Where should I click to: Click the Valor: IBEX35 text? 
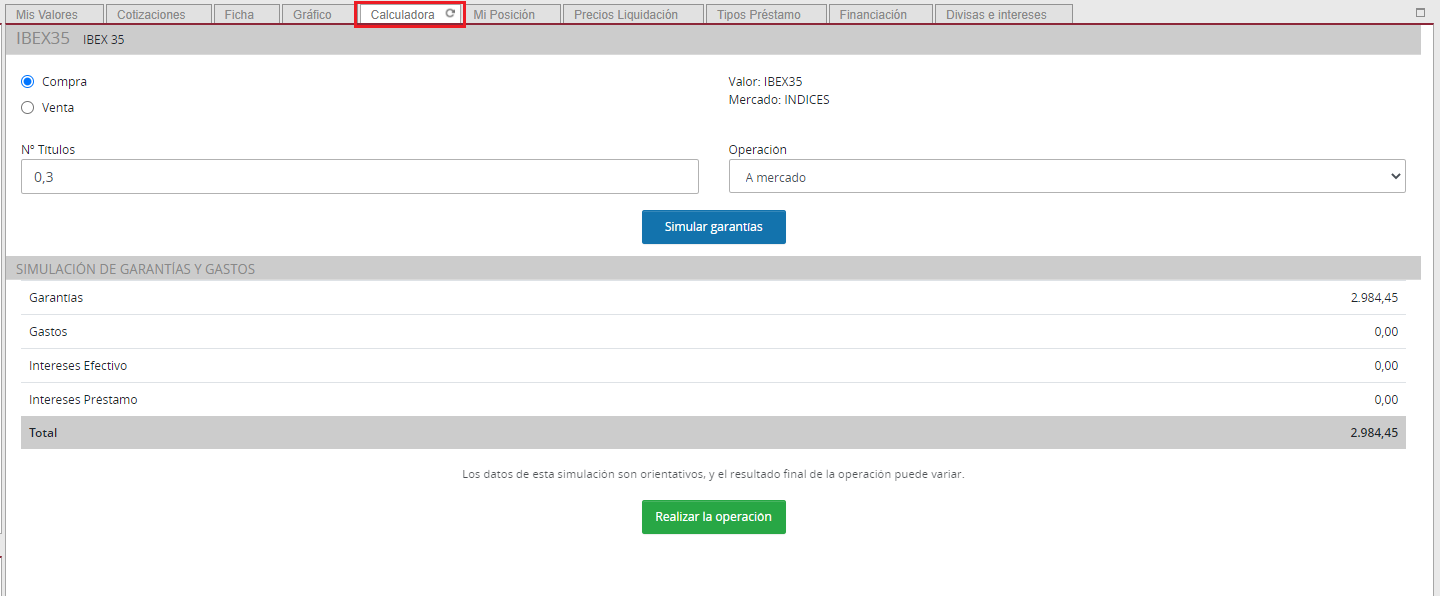[x=765, y=82]
